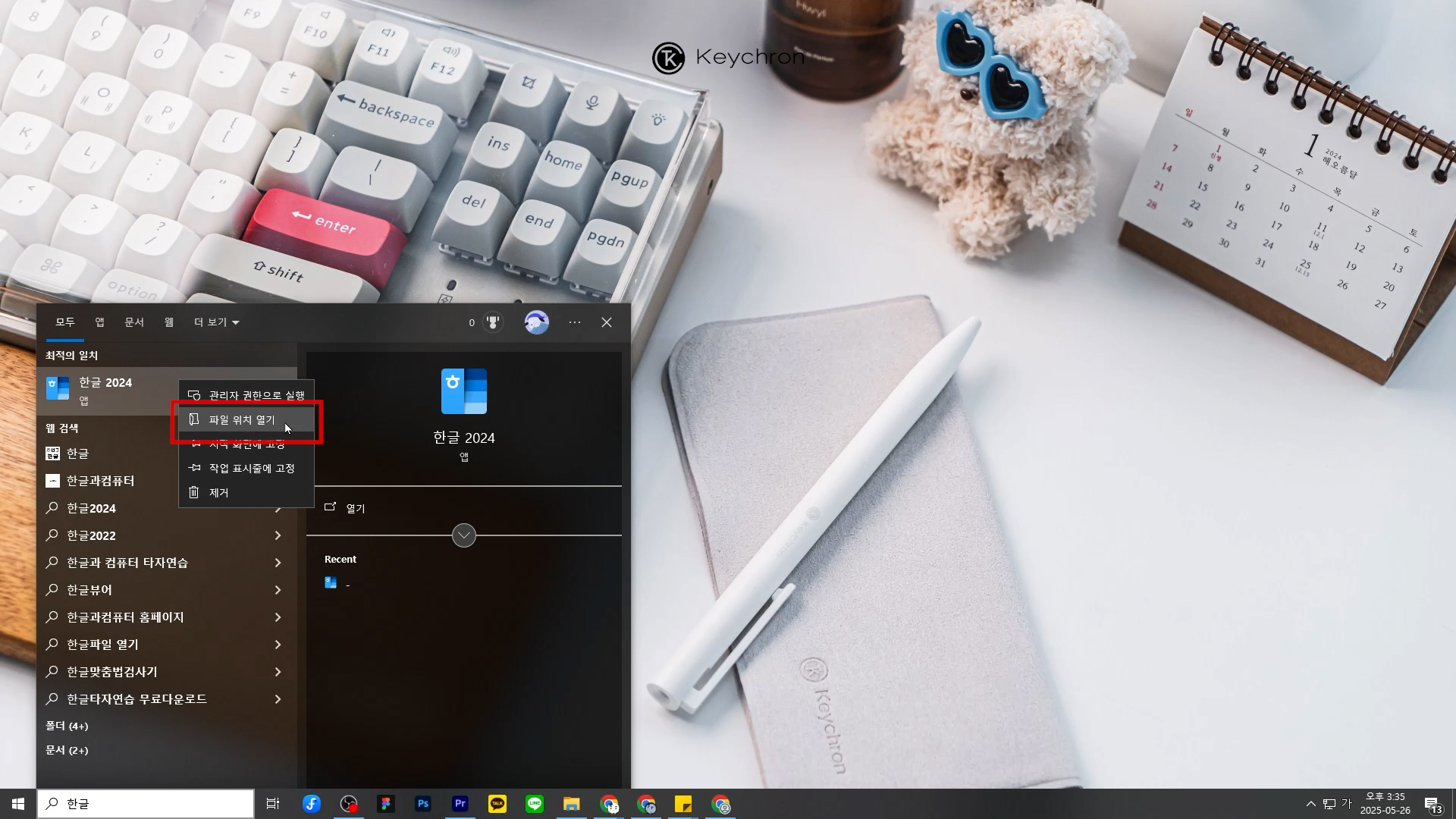1456x819 pixels.
Task: Expand the 한글파일 열기 suggestion arrow
Action: pos(278,645)
